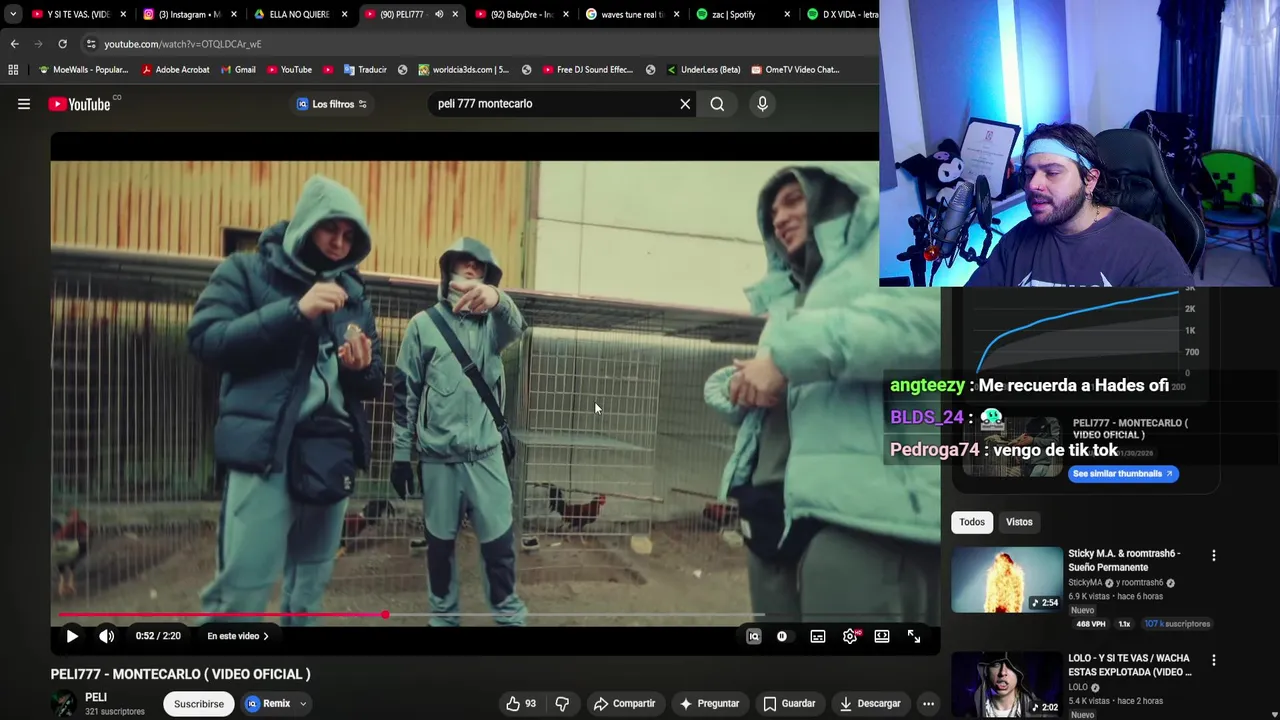Open the Traducir bookmark

point(365,70)
